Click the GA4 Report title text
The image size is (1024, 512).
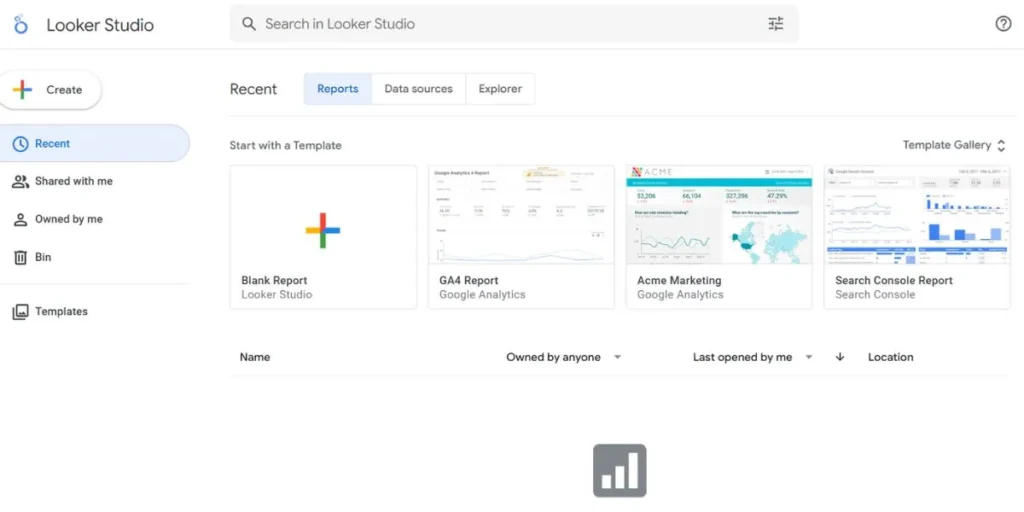[469, 280]
